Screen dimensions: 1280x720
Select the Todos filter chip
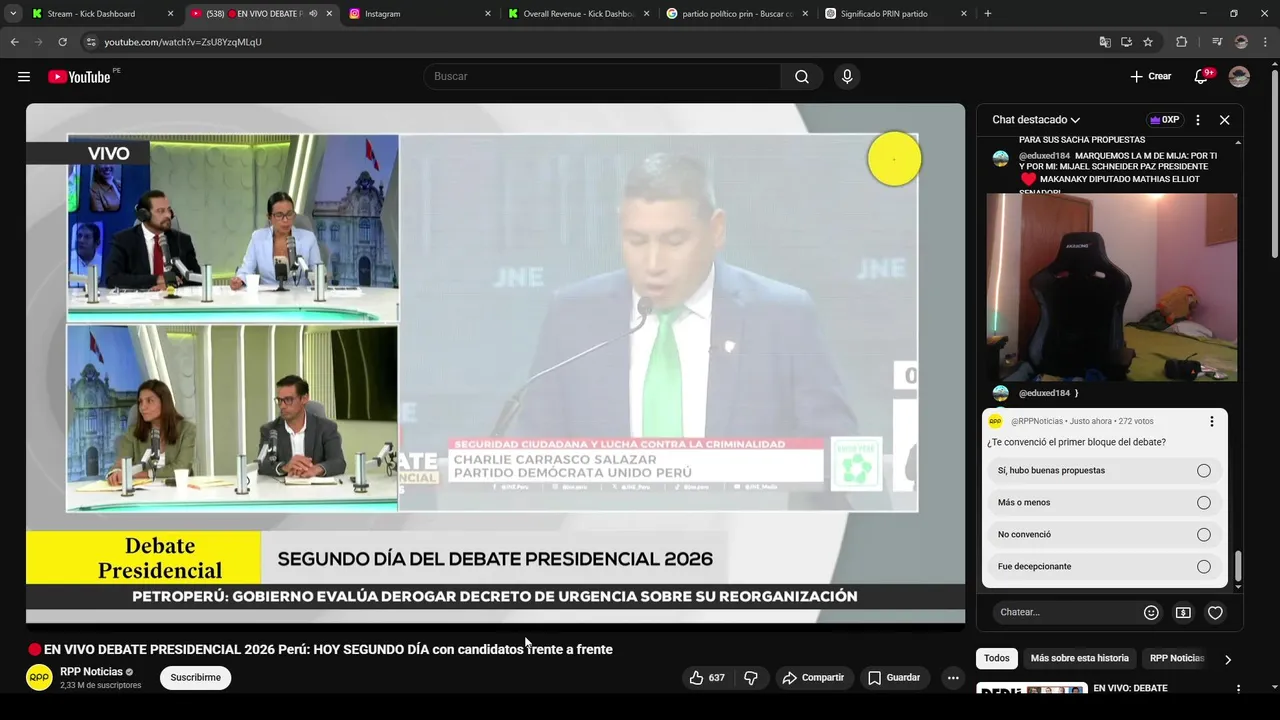click(x=996, y=659)
